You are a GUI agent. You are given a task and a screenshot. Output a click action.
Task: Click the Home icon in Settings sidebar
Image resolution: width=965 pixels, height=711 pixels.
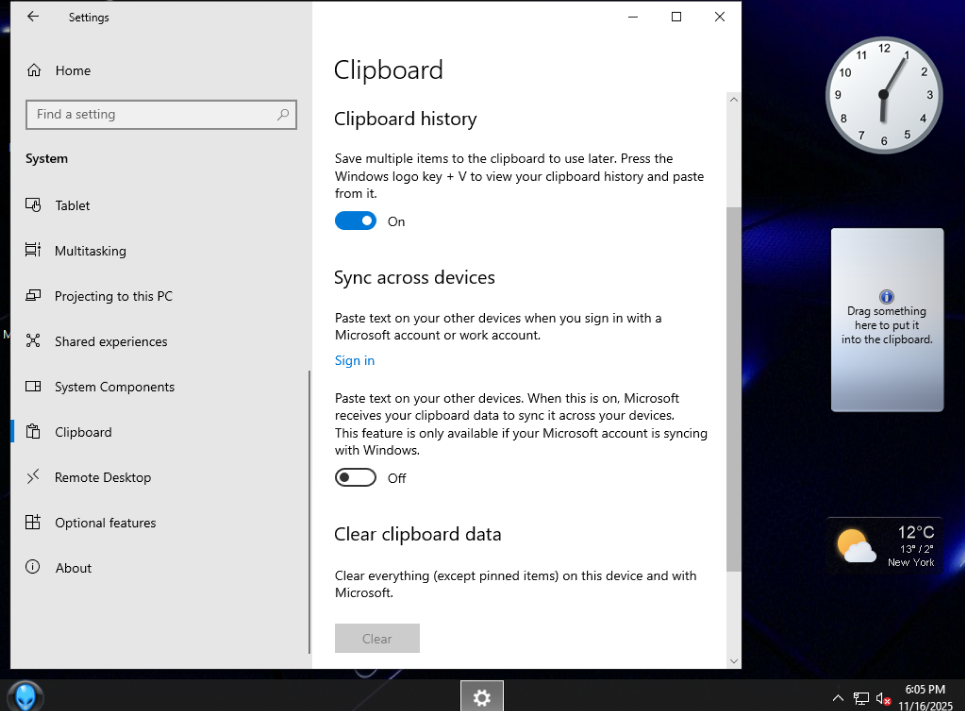[x=34, y=71]
